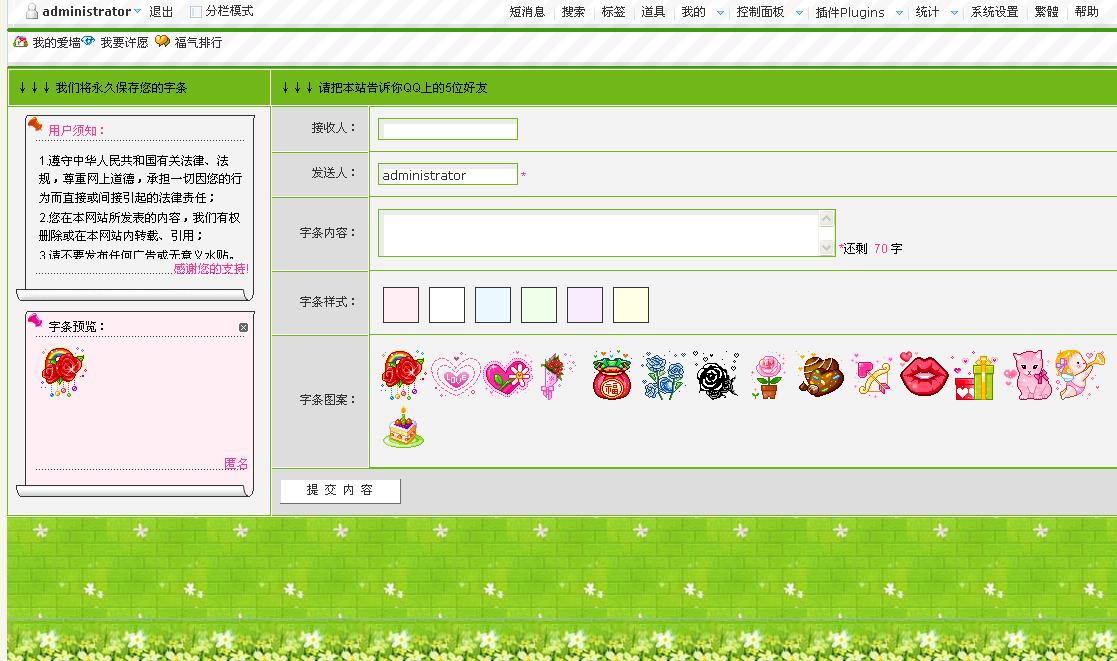The width and height of the screenshot is (1117, 661).
Task: Select the white note style swatch
Action: click(x=447, y=305)
